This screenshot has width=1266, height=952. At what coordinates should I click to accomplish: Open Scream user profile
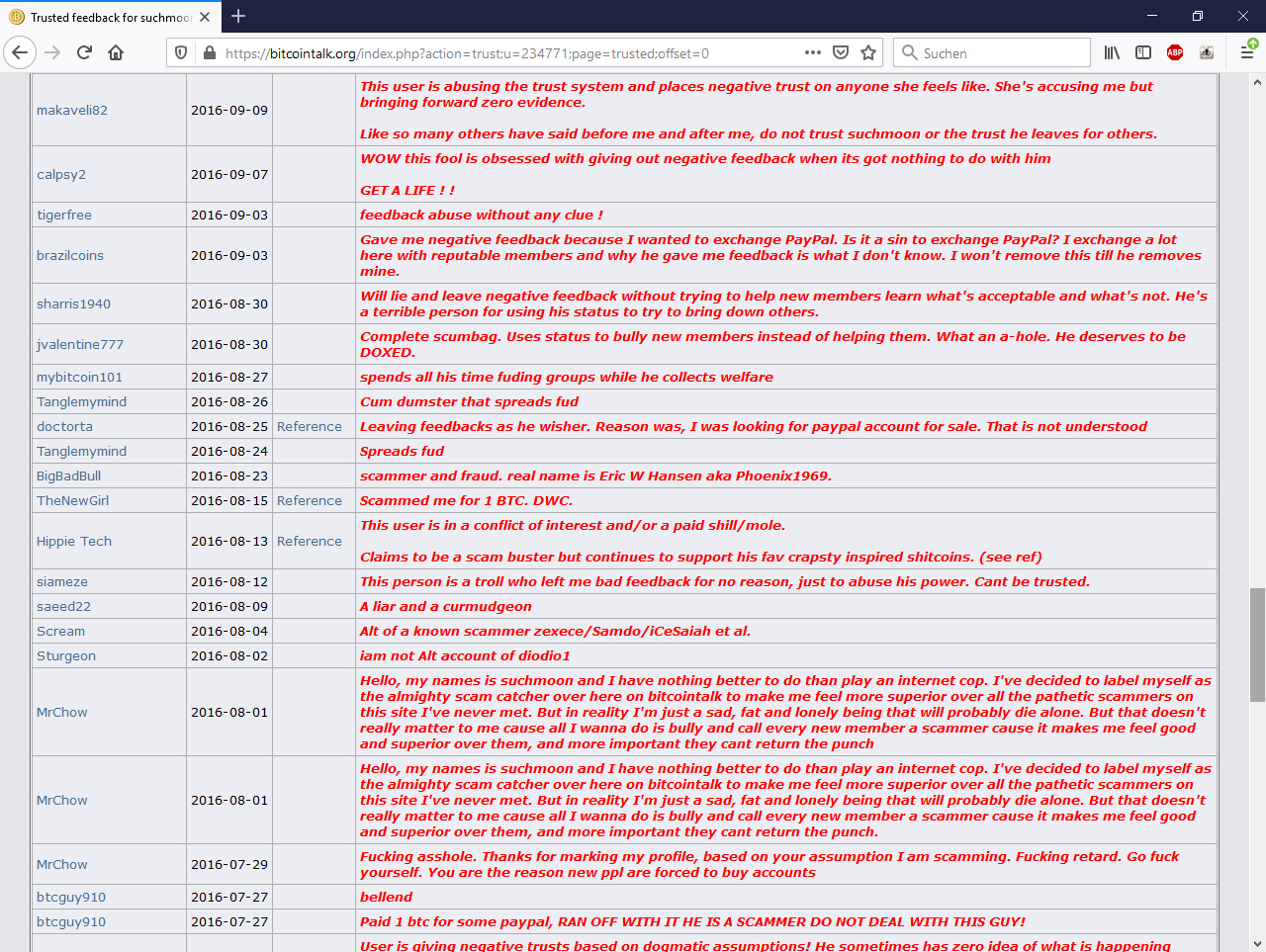point(60,631)
